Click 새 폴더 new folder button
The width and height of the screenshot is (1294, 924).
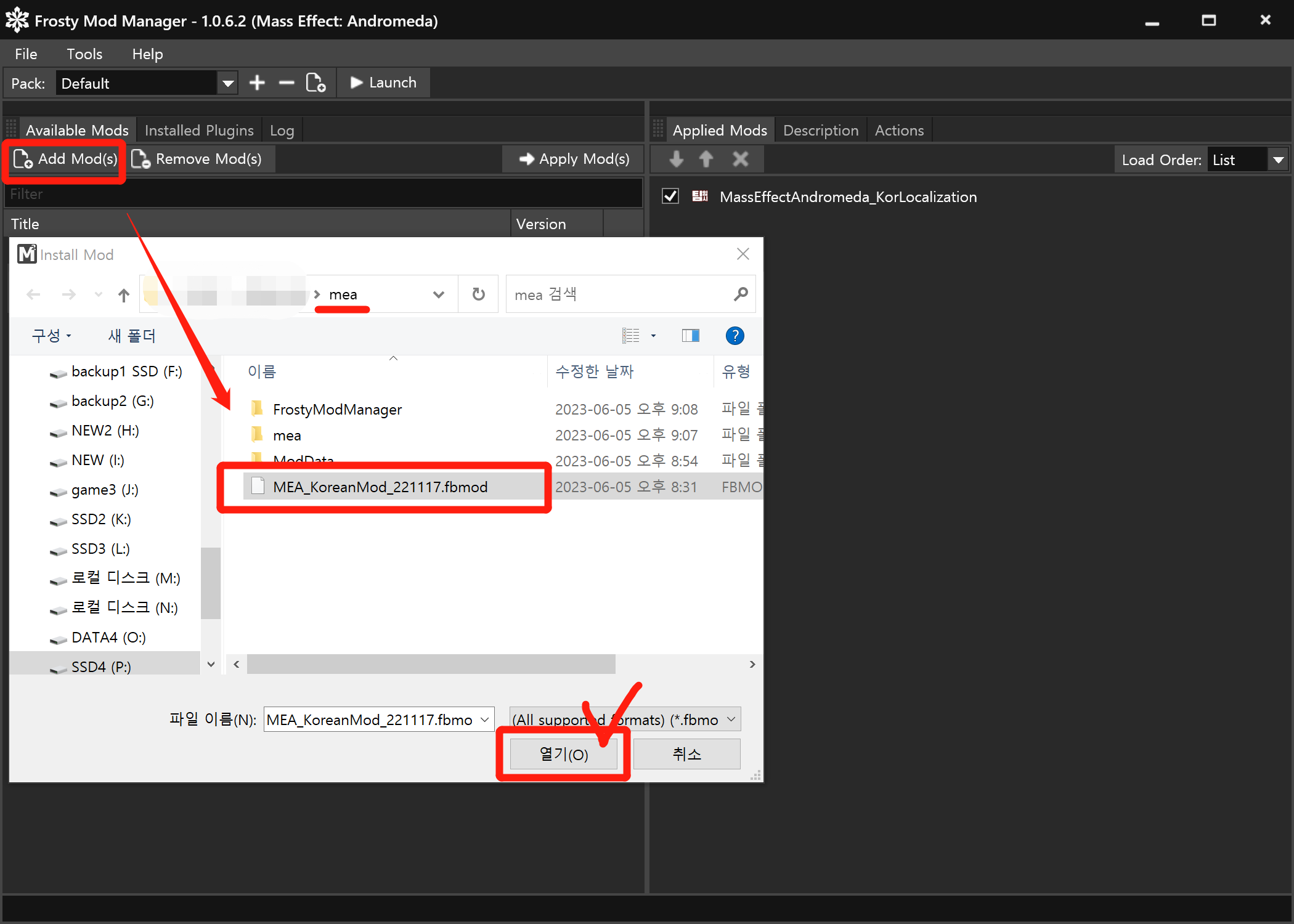[132, 336]
